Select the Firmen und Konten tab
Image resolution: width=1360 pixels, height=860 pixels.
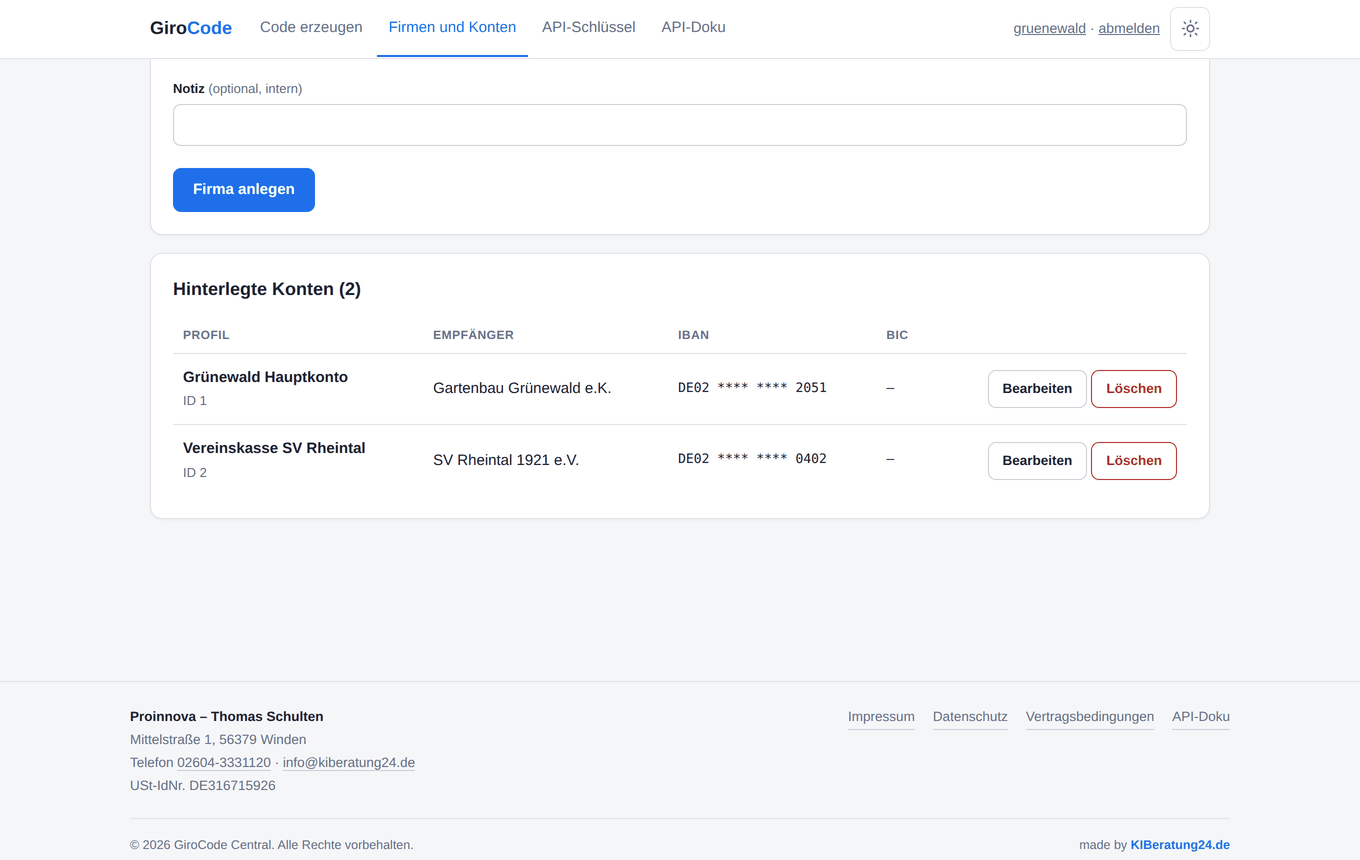pyautogui.click(x=452, y=28)
